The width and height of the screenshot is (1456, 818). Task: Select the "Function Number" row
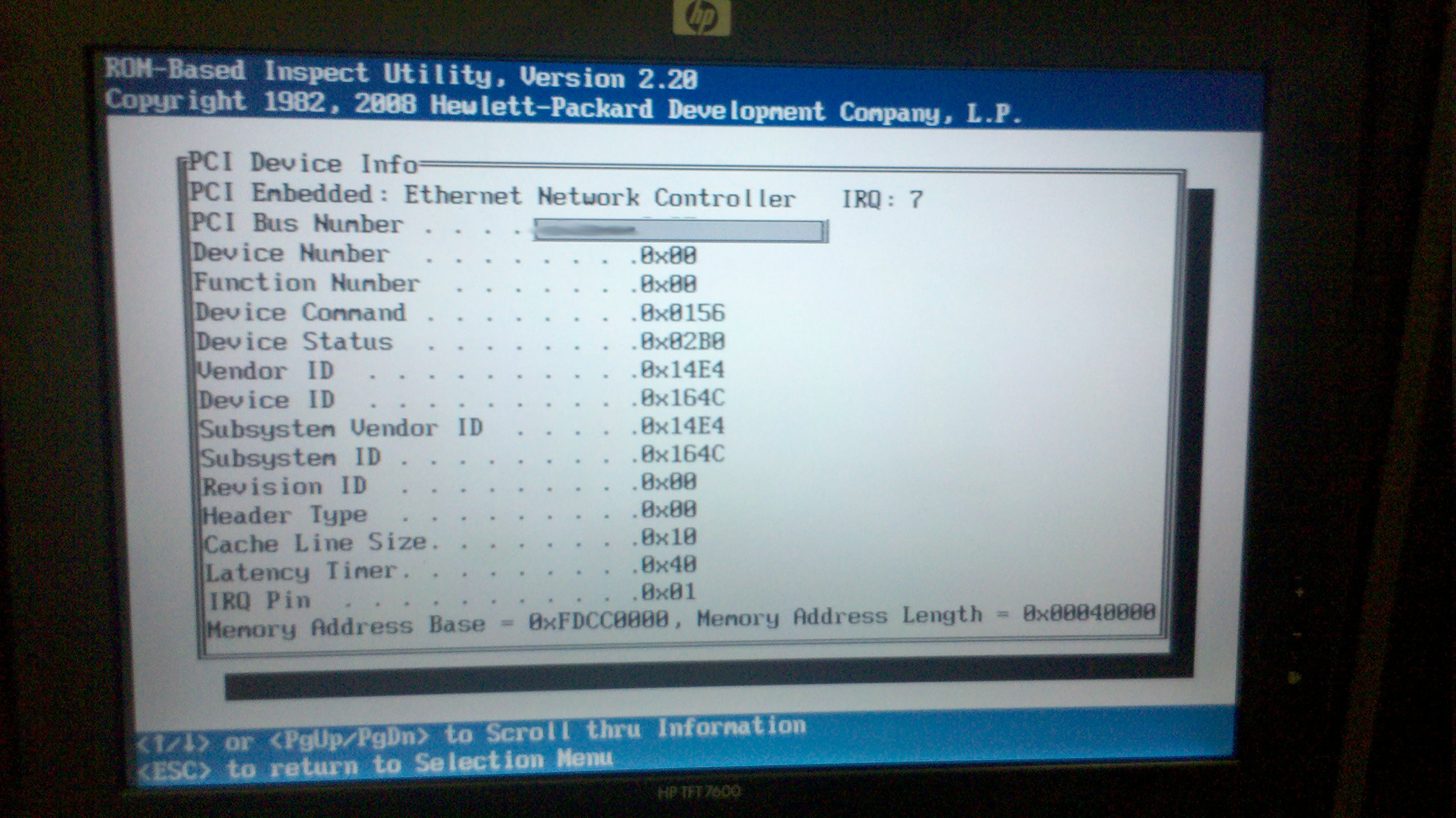[x=446, y=283]
